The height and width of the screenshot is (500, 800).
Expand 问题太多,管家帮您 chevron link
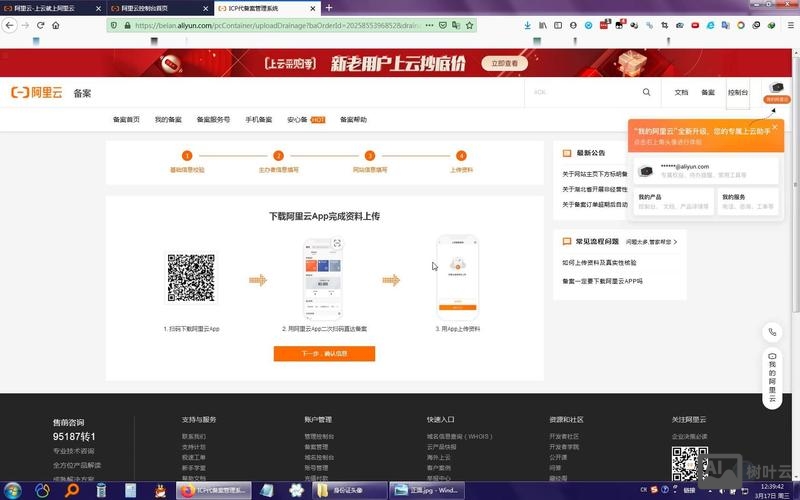[652, 242]
